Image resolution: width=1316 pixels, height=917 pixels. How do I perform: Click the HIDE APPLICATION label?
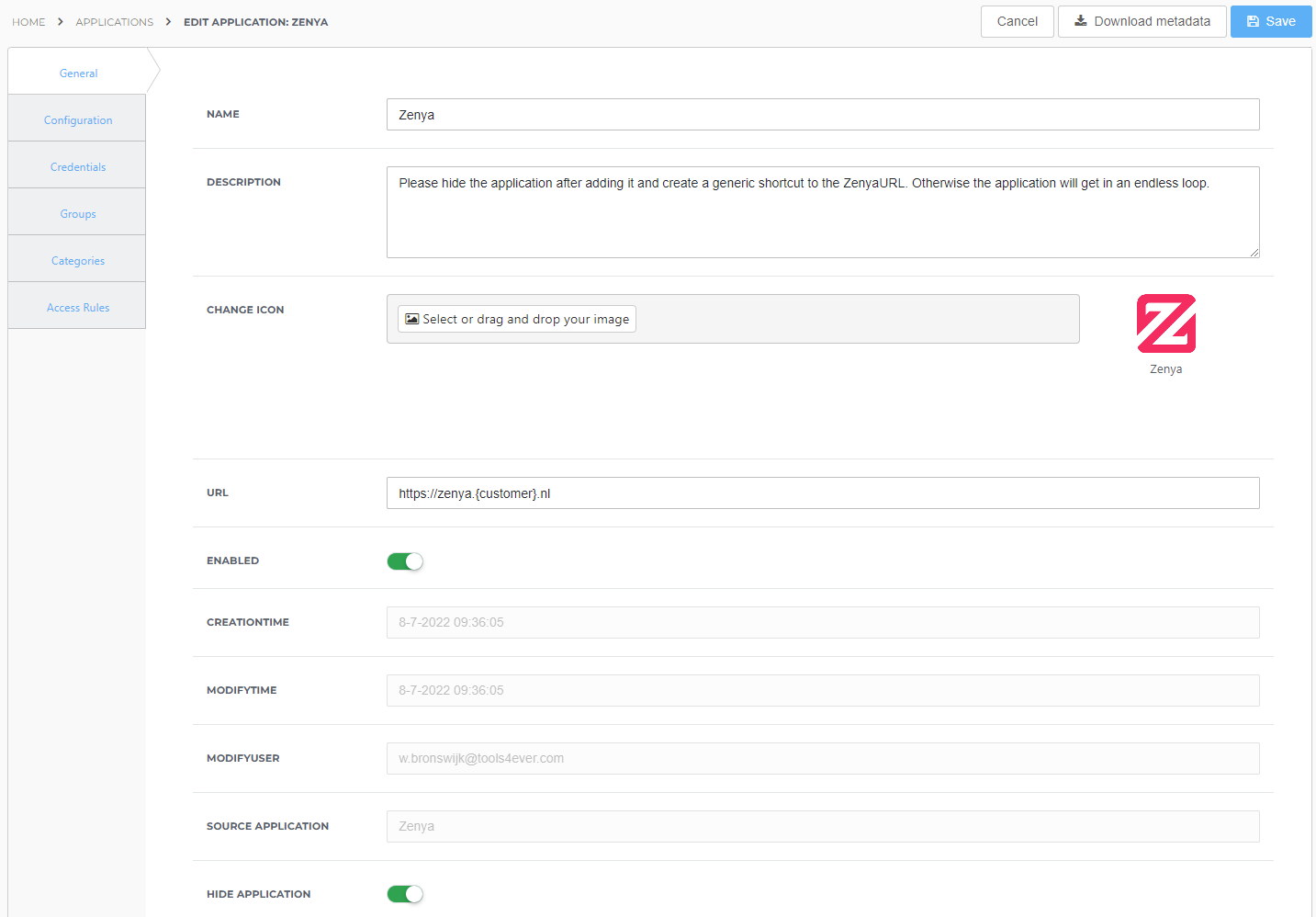point(258,894)
